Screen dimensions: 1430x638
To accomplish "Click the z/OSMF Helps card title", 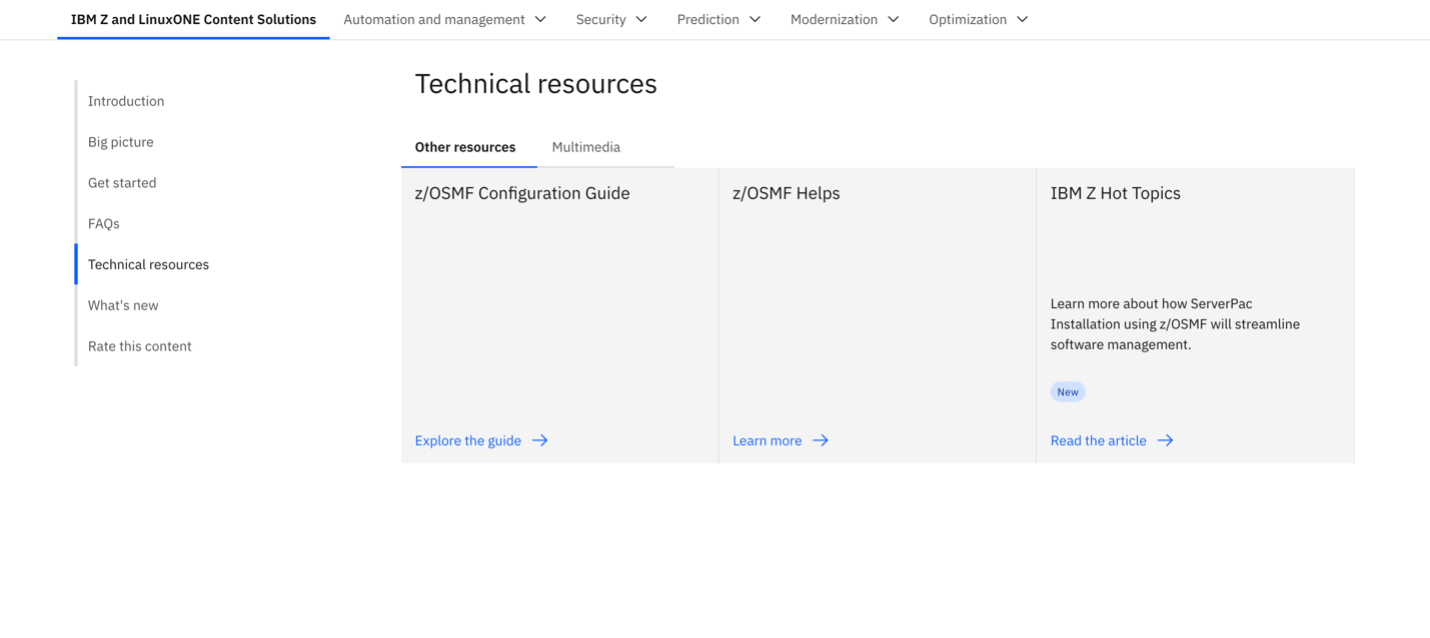I will (786, 194).
